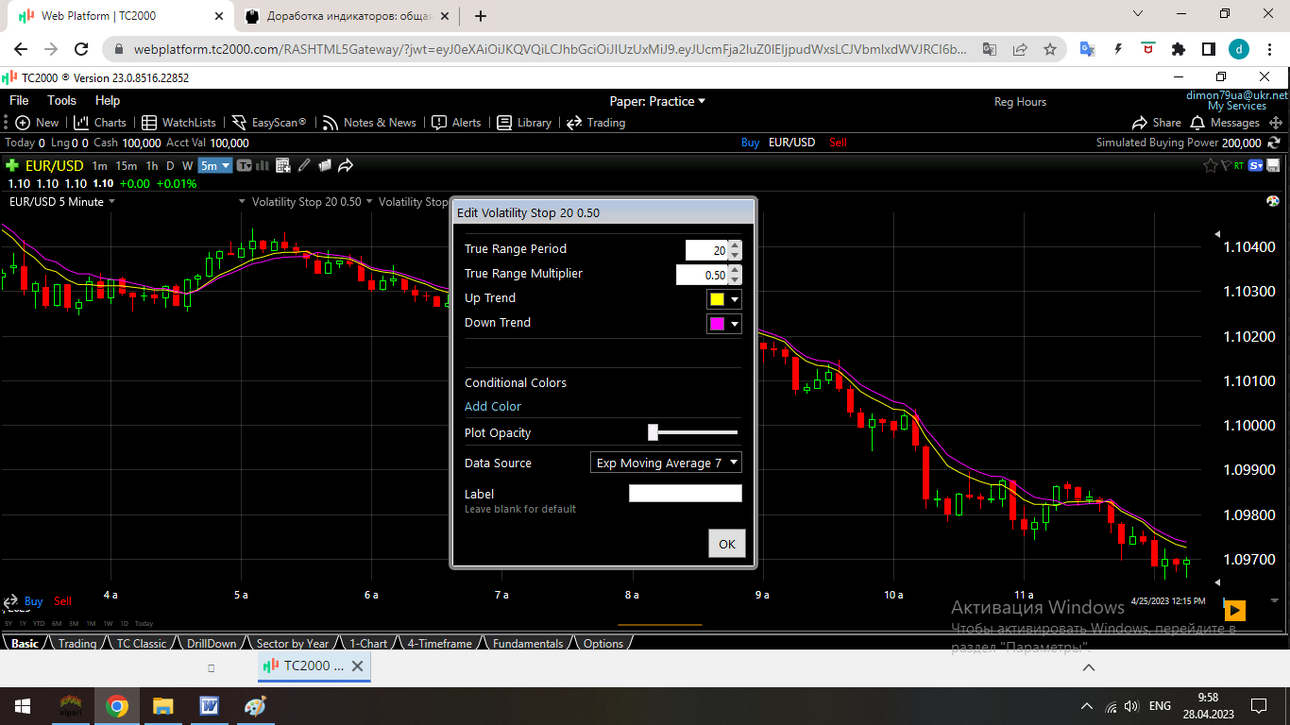This screenshot has height=725, width=1290.
Task: Click the yellow Up Trend color swatch
Action: coord(717,299)
